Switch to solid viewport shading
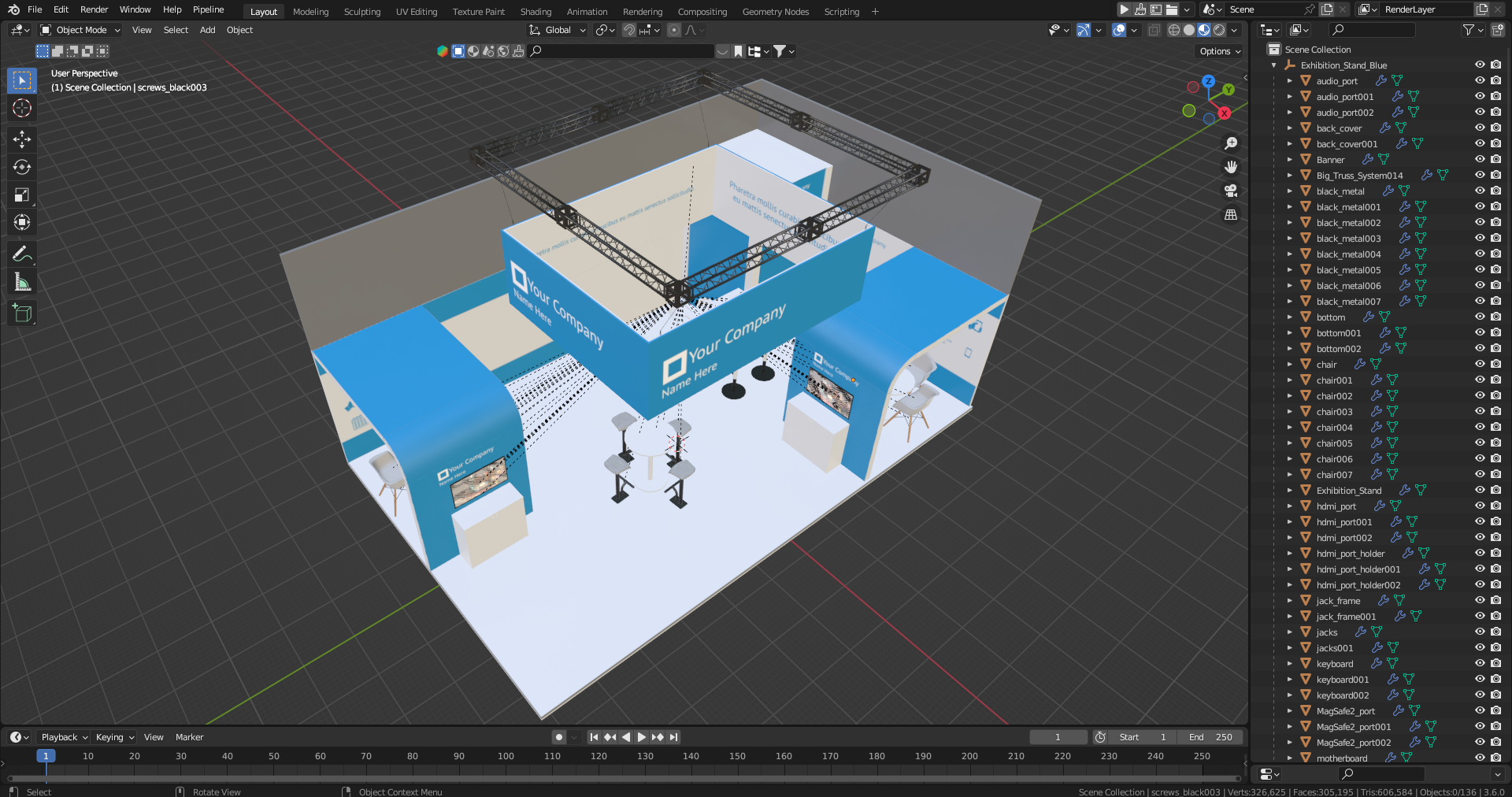Image resolution: width=1512 pixels, height=797 pixels. pos(1189,30)
